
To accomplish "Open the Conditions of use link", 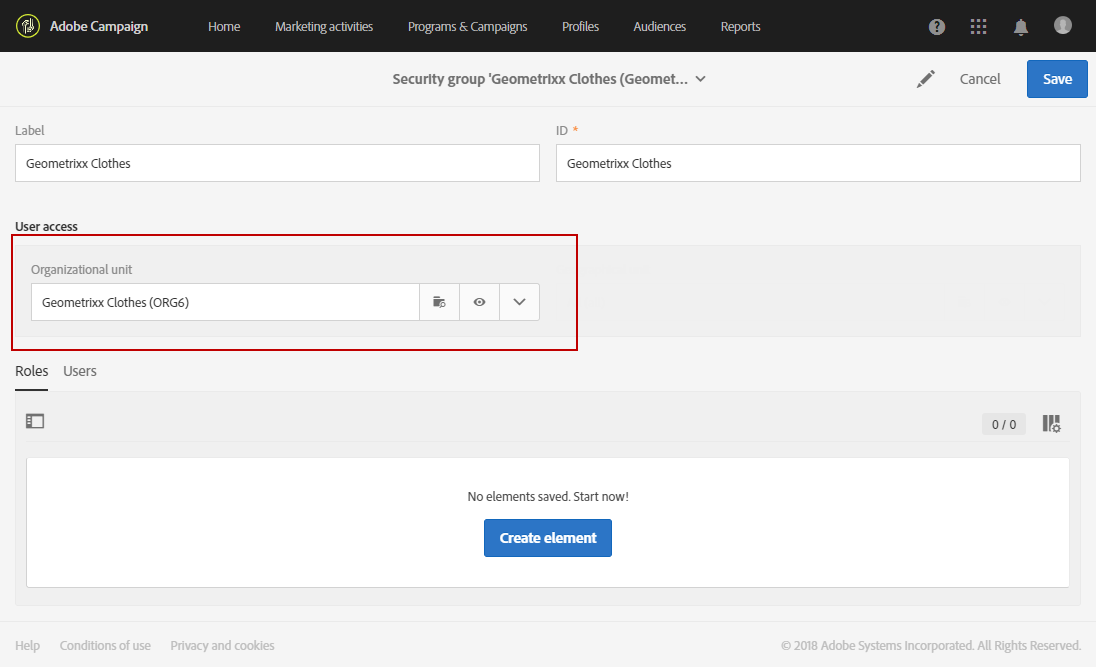I will click(x=105, y=645).
